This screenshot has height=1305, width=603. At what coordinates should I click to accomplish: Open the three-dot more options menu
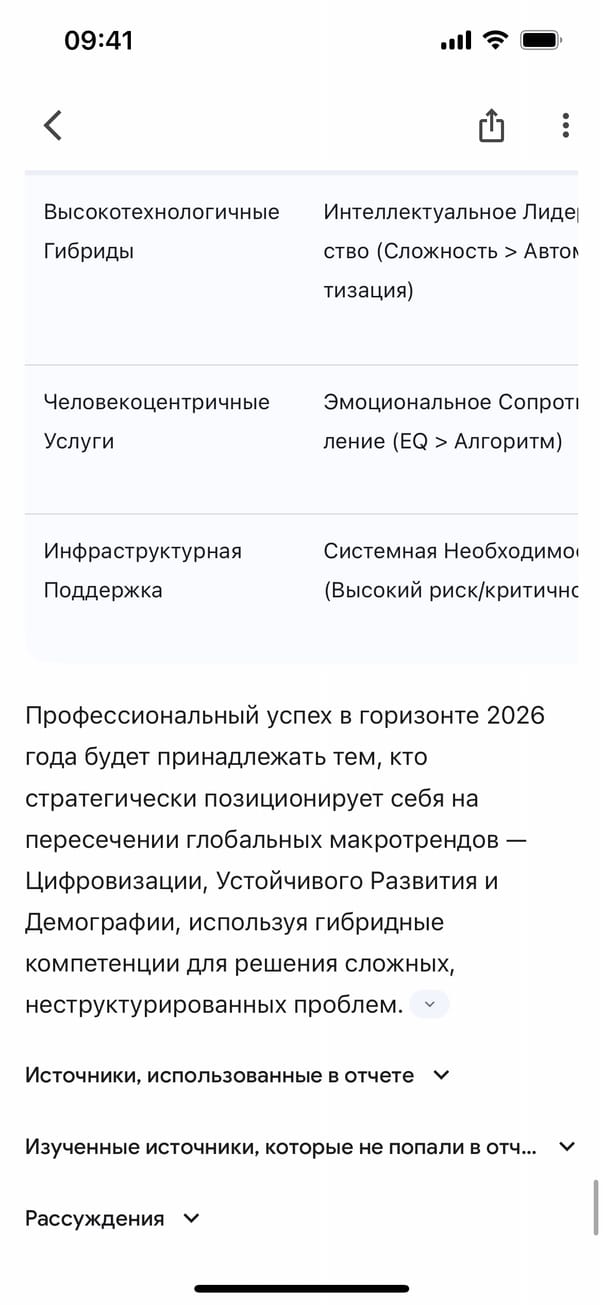coord(565,126)
